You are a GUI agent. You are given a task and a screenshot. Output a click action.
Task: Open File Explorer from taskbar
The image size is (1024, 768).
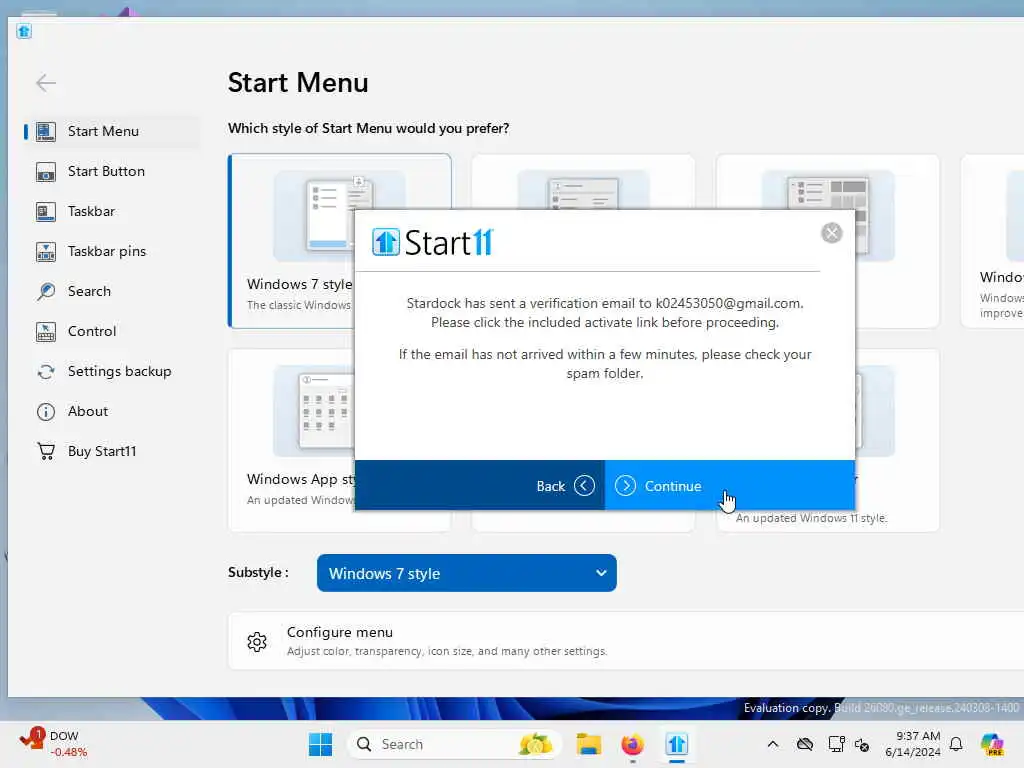(x=588, y=744)
